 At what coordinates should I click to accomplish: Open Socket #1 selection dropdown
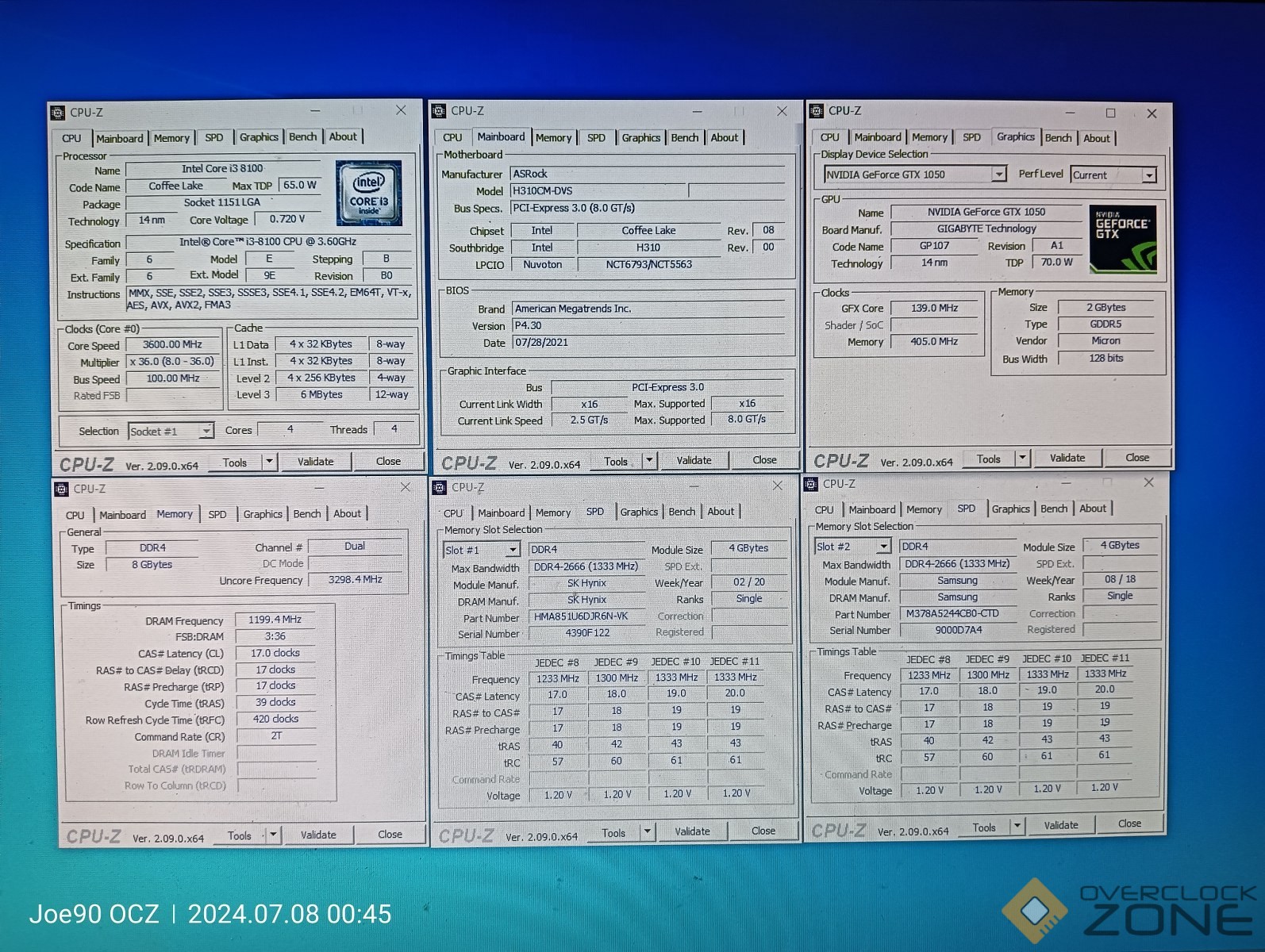click(206, 431)
